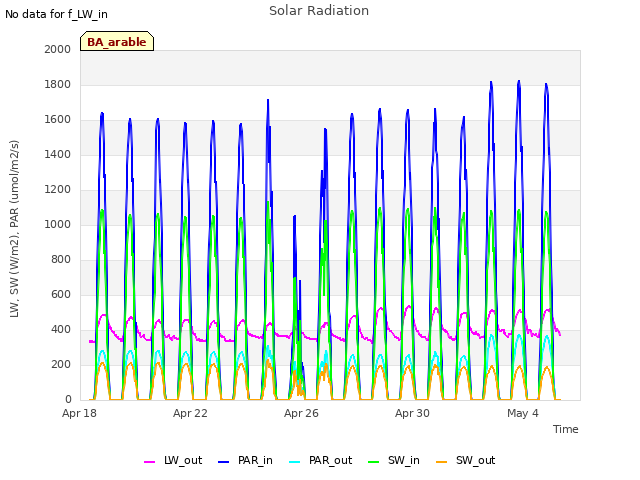Click the 1800 y-axis tick label
Screen dimensions: 640x480
tap(58, 84)
